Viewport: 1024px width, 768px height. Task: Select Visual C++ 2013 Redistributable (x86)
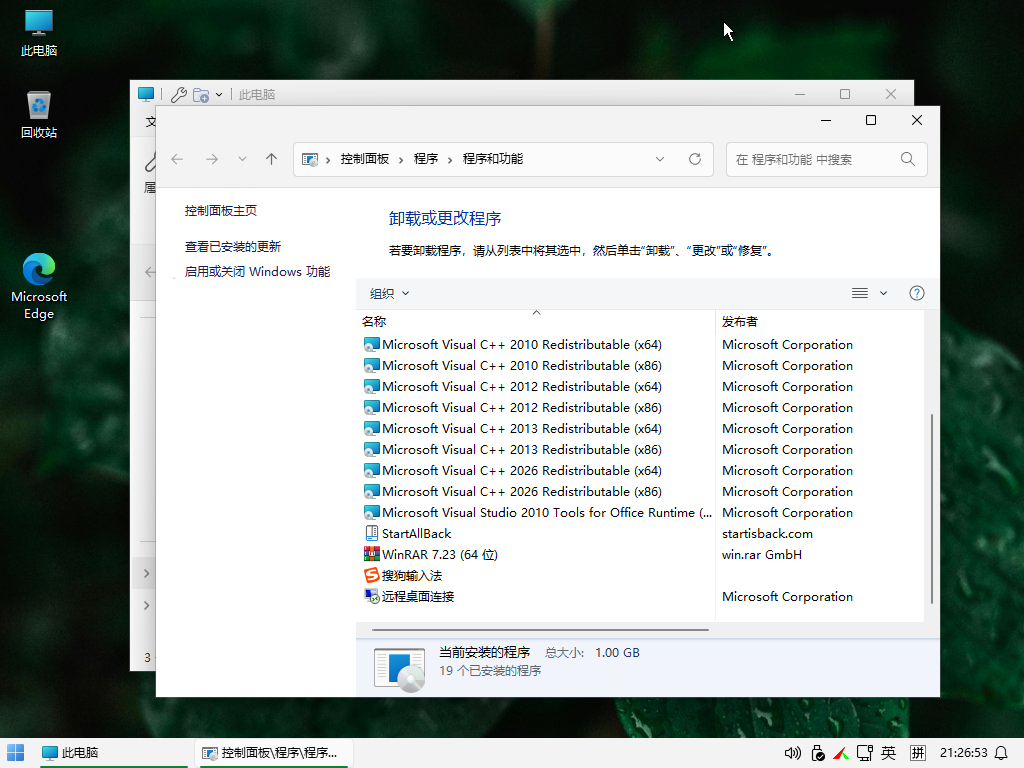click(x=521, y=449)
